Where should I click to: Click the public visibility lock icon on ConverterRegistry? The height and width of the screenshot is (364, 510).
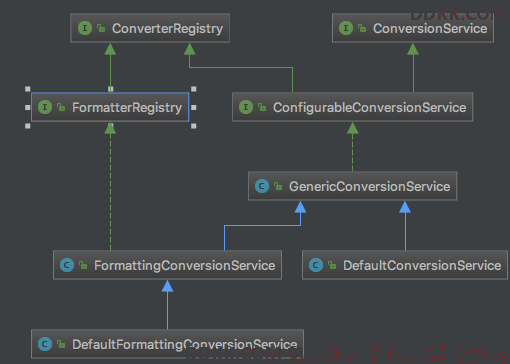[101, 28]
